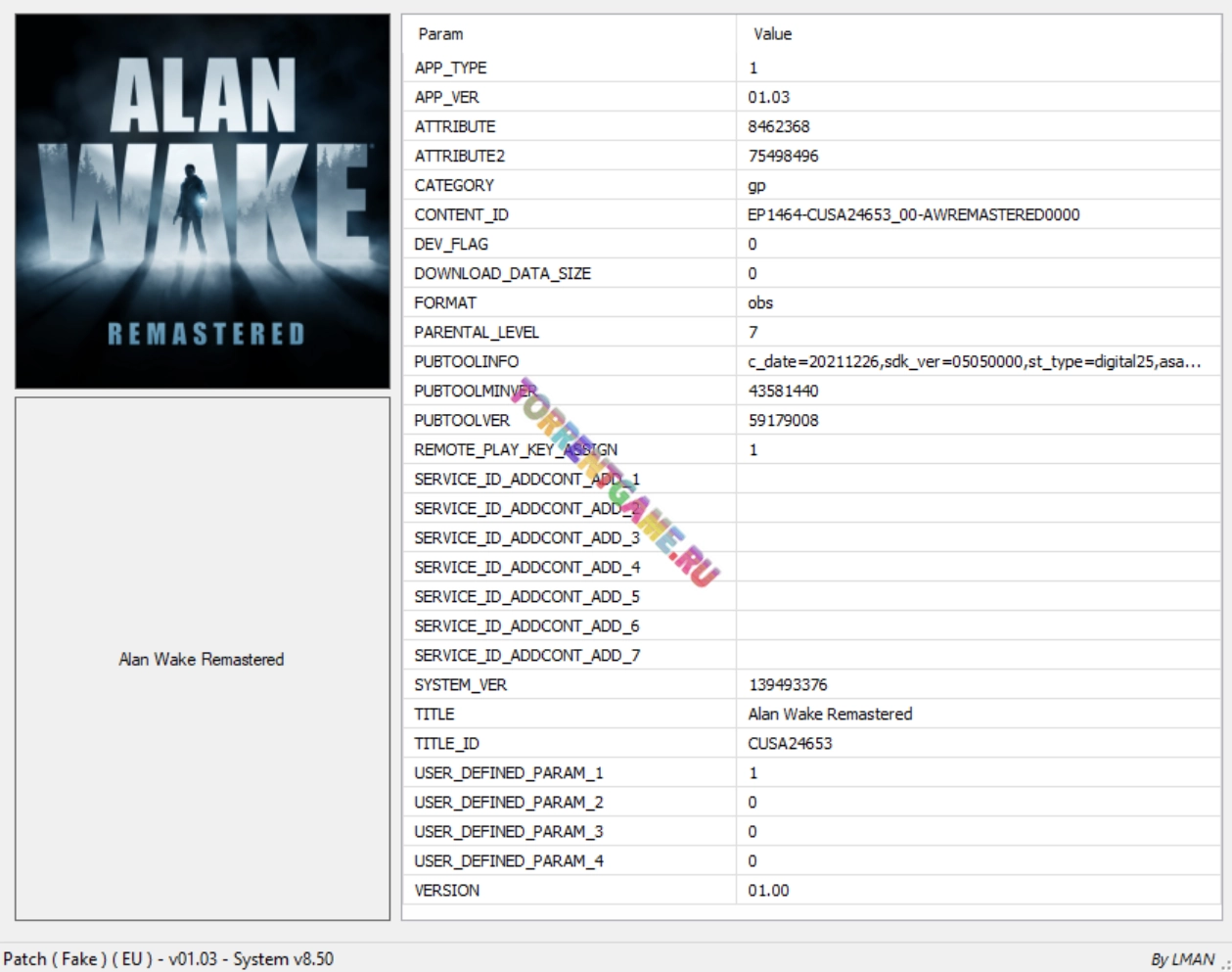
Task: Select the TITLE_ID value CUSA24653
Action: coord(790,743)
